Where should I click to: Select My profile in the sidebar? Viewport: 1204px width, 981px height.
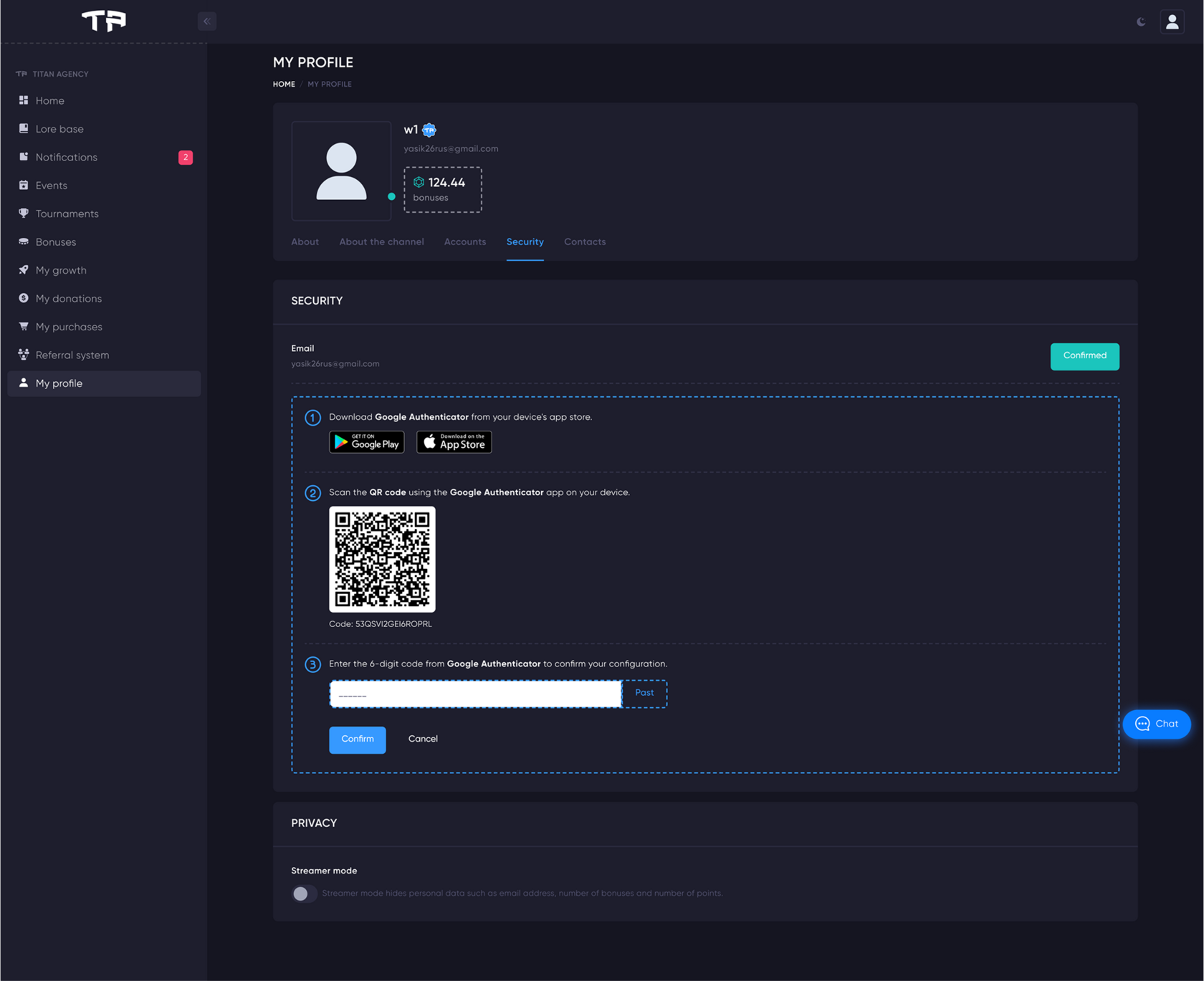coord(104,383)
